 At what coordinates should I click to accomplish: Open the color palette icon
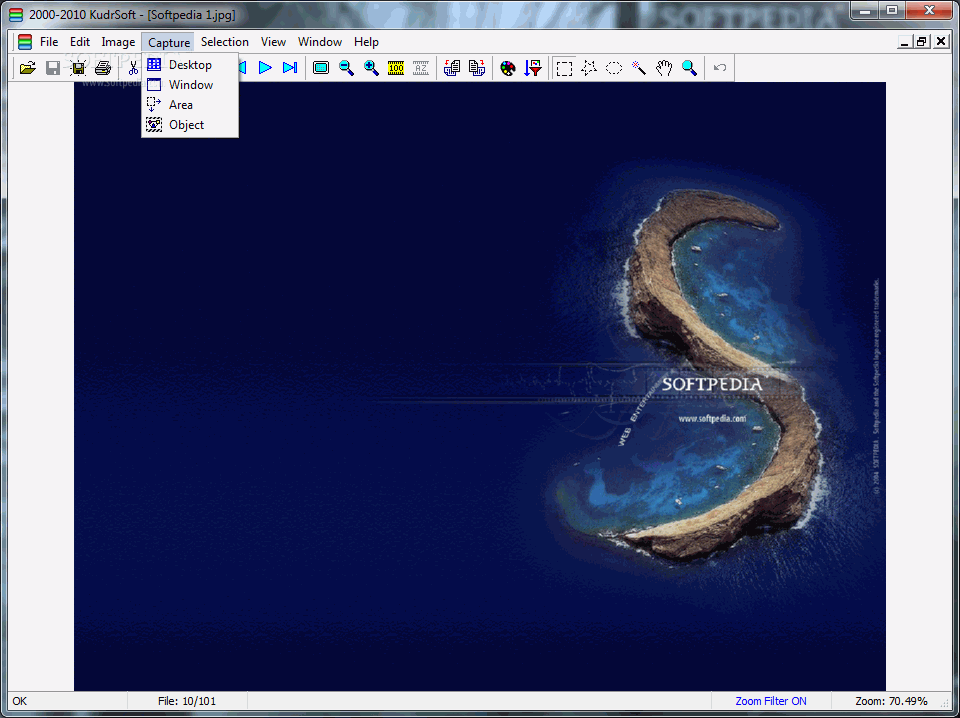pos(508,68)
